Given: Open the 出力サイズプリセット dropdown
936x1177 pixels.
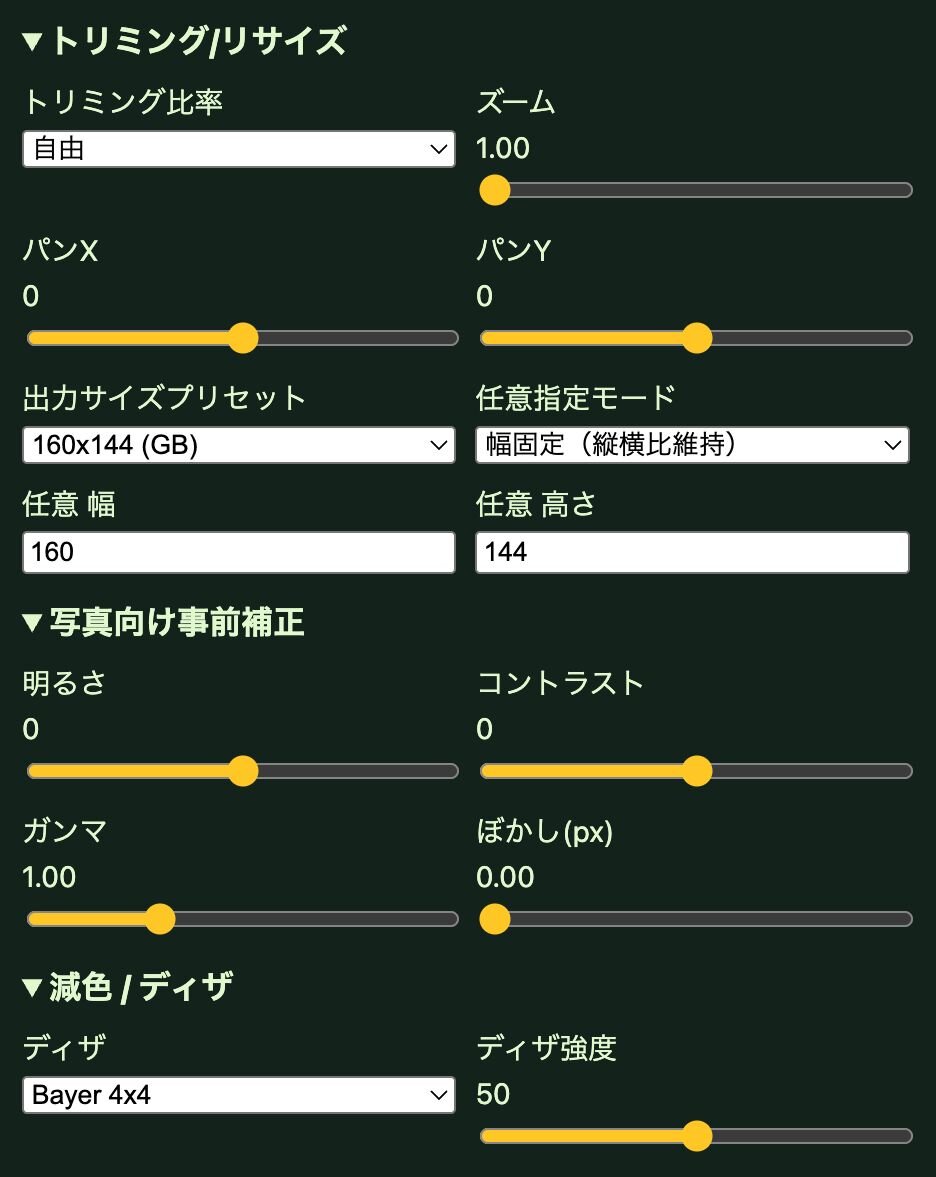Looking at the screenshot, I should pyautogui.click(x=238, y=445).
